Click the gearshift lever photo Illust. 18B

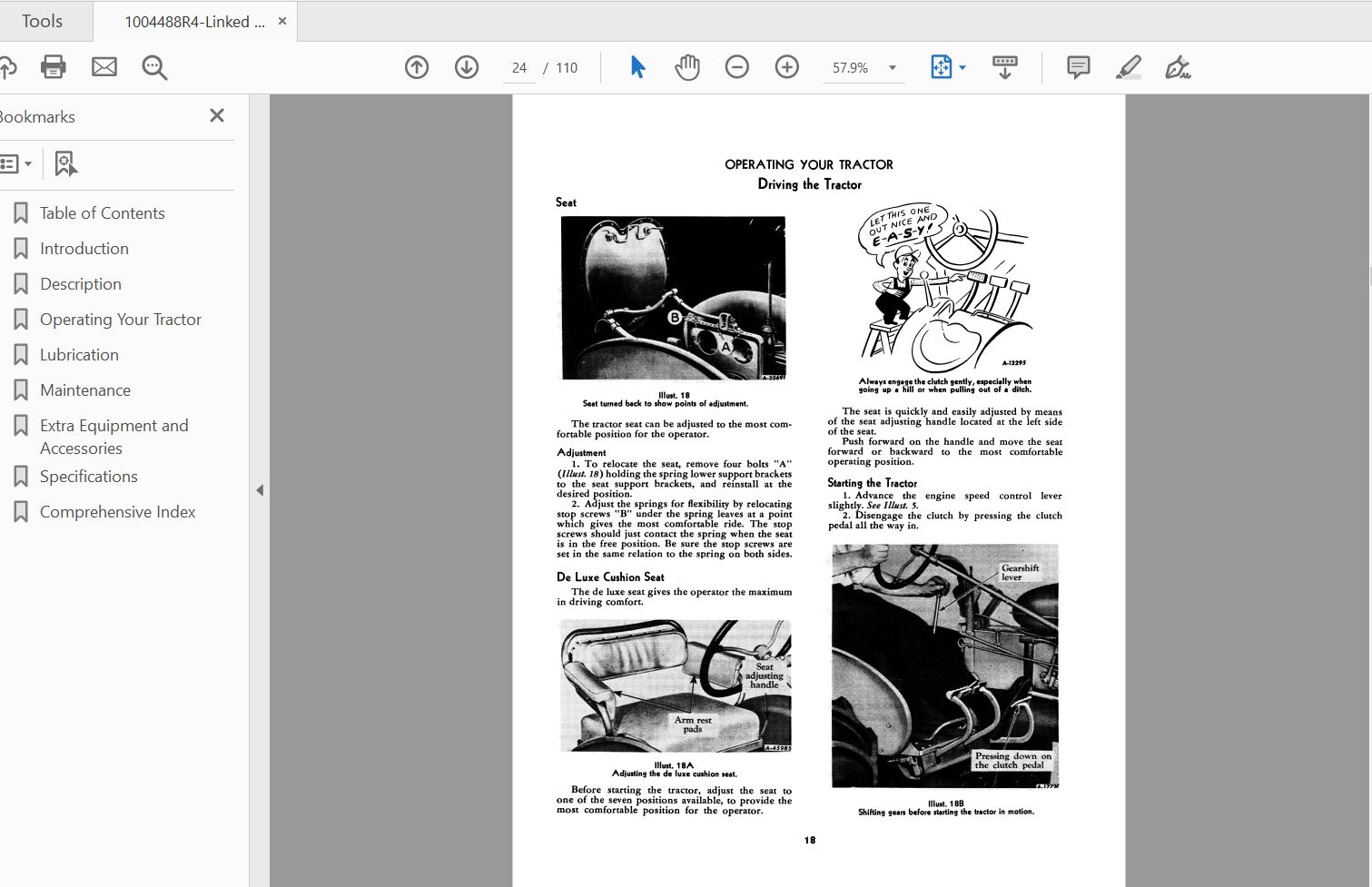coord(945,666)
